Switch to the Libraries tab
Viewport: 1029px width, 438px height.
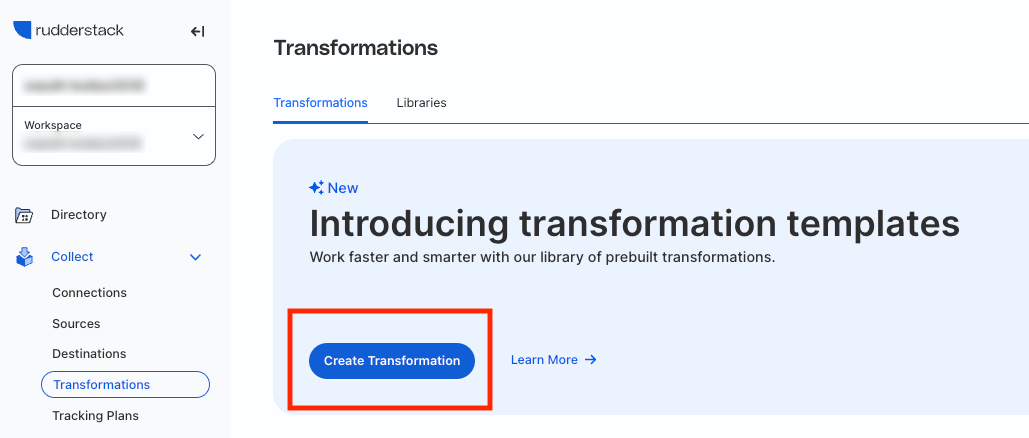coord(421,103)
